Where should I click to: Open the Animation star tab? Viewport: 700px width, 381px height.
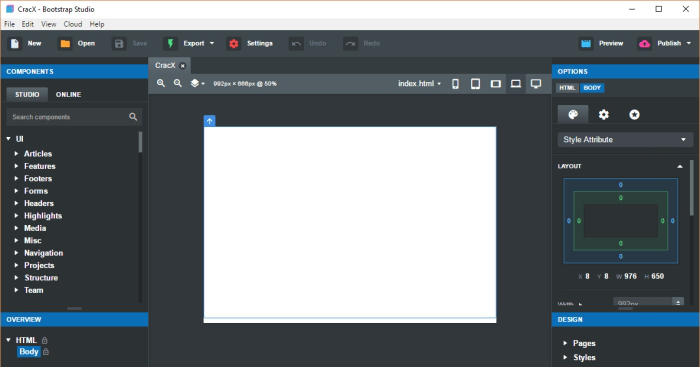(x=634, y=115)
